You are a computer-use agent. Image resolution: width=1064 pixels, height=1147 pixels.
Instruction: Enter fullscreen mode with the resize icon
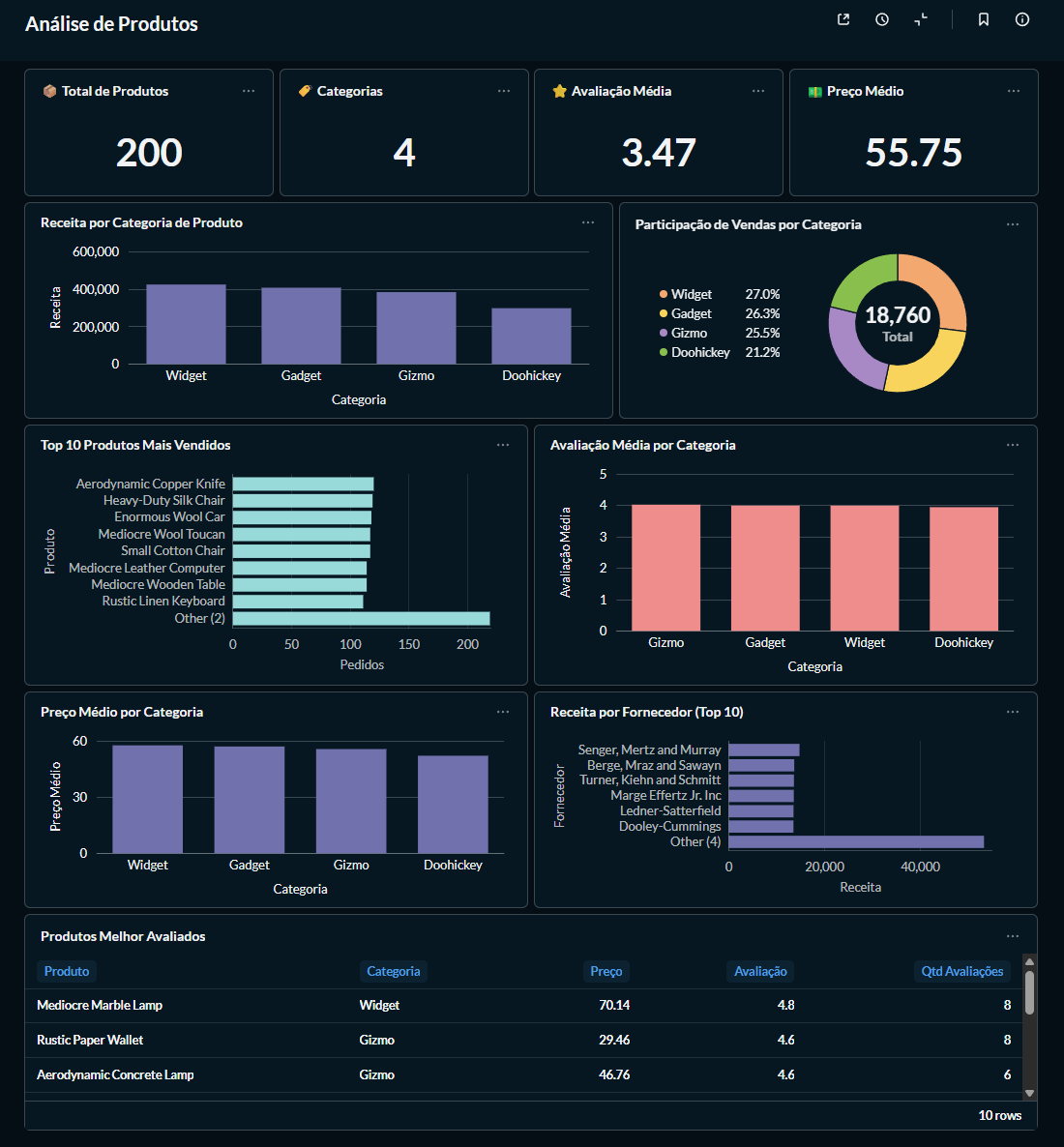(x=920, y=18)
